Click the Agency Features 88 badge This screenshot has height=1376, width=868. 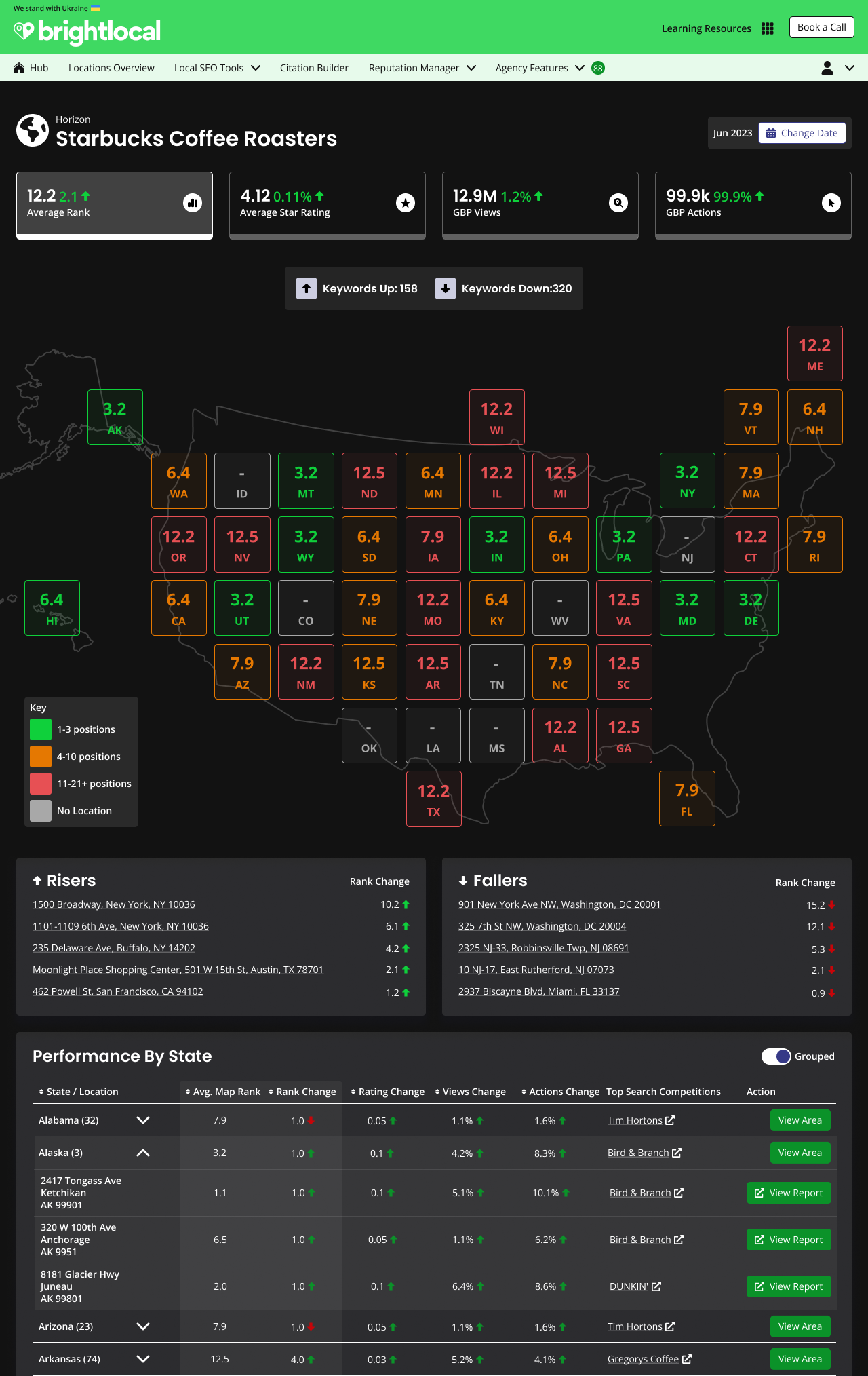(x=598, y=68)
